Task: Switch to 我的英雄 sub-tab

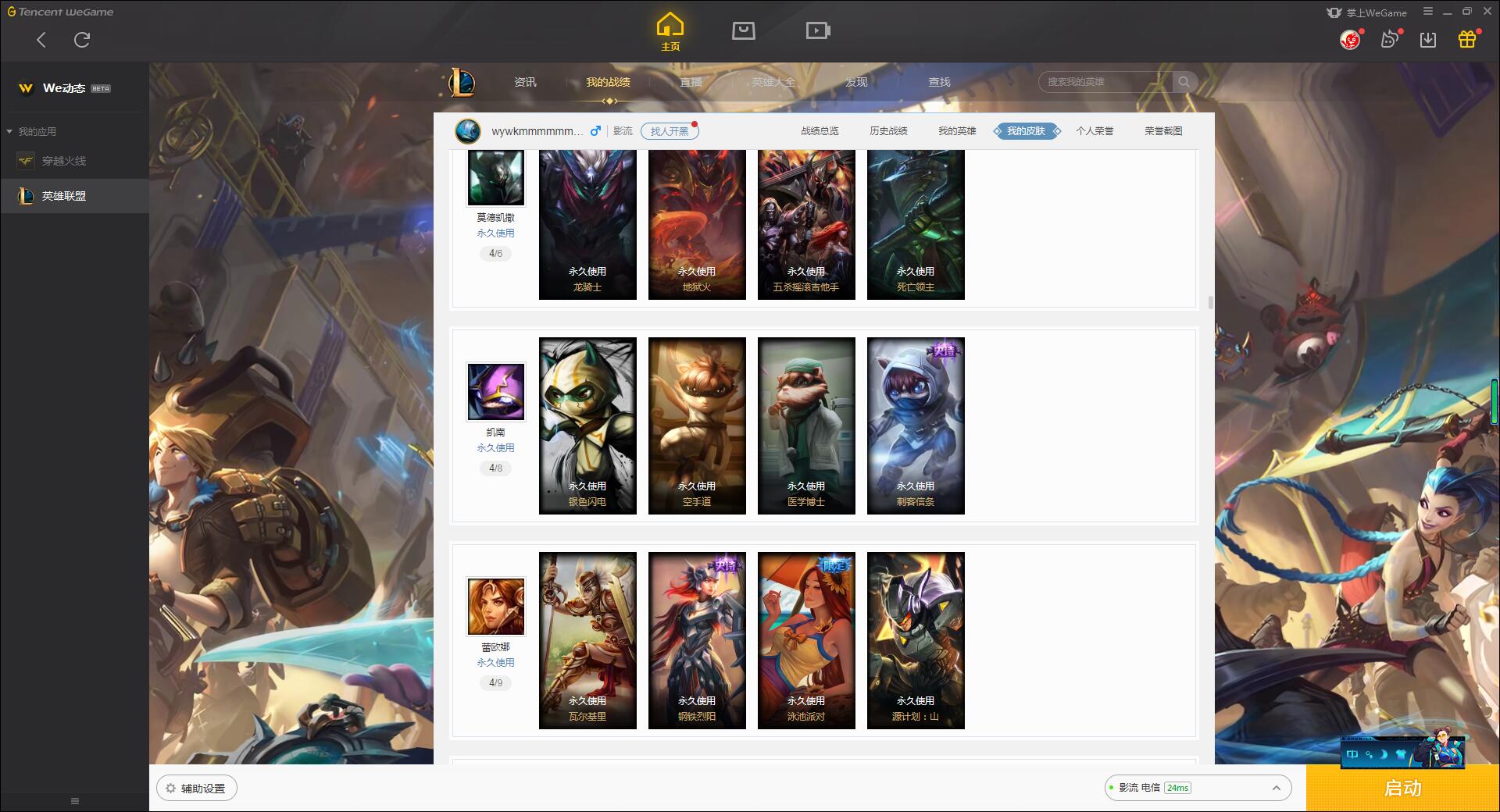Action: click(957, 131)
